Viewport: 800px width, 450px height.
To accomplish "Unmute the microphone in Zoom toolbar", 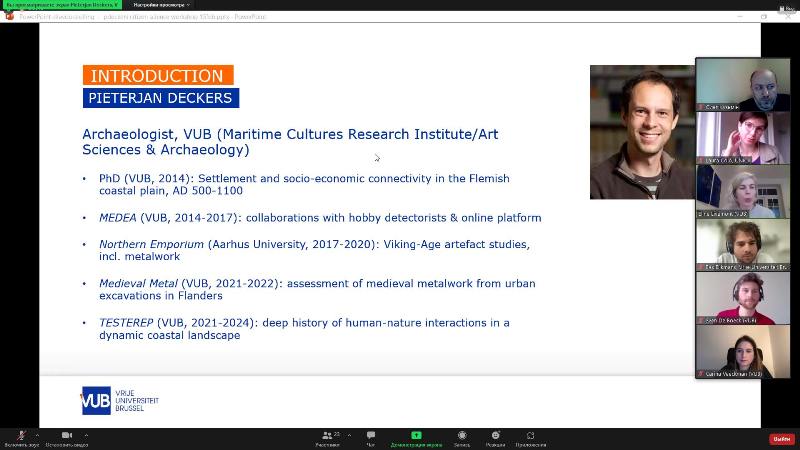I will 21,436.
